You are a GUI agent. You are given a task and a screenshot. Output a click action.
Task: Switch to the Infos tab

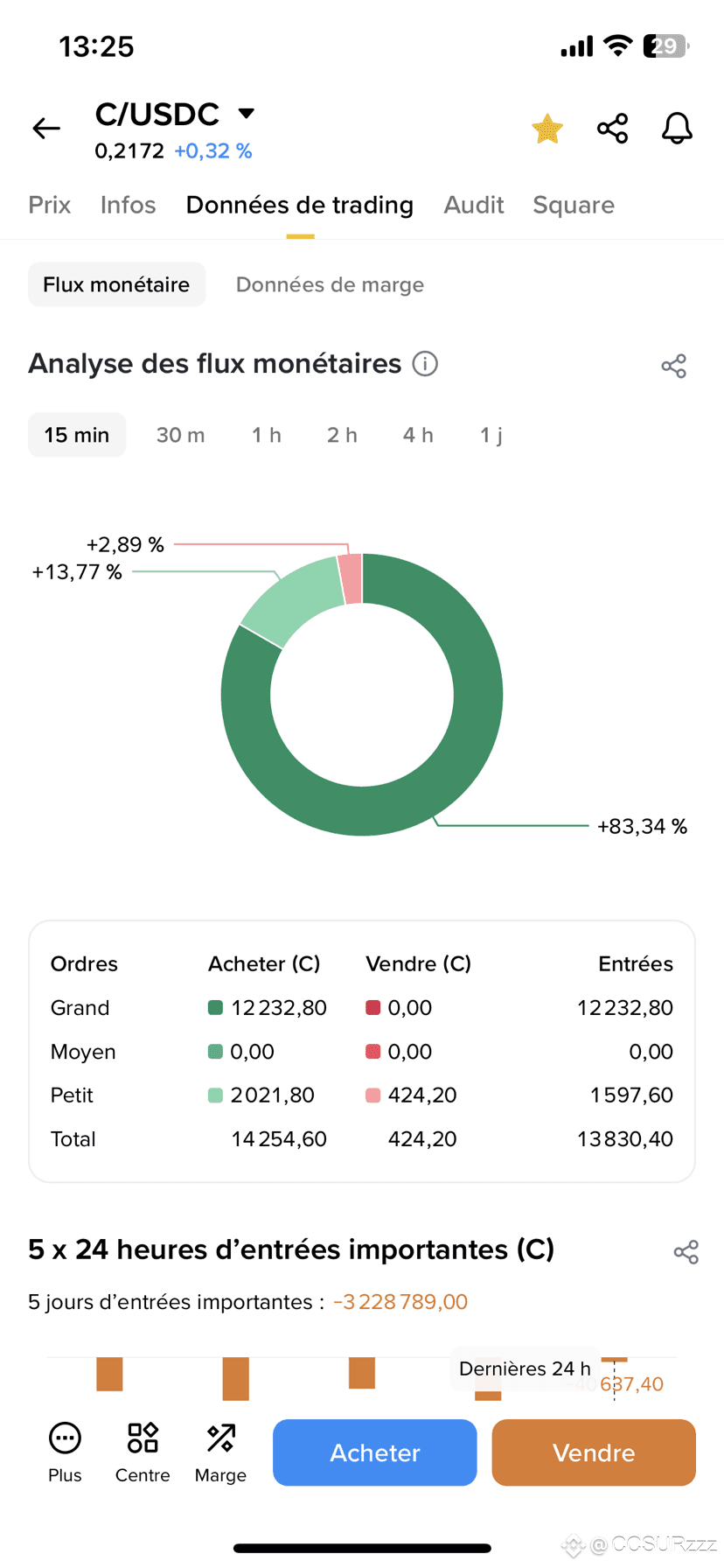click(128, 205)
